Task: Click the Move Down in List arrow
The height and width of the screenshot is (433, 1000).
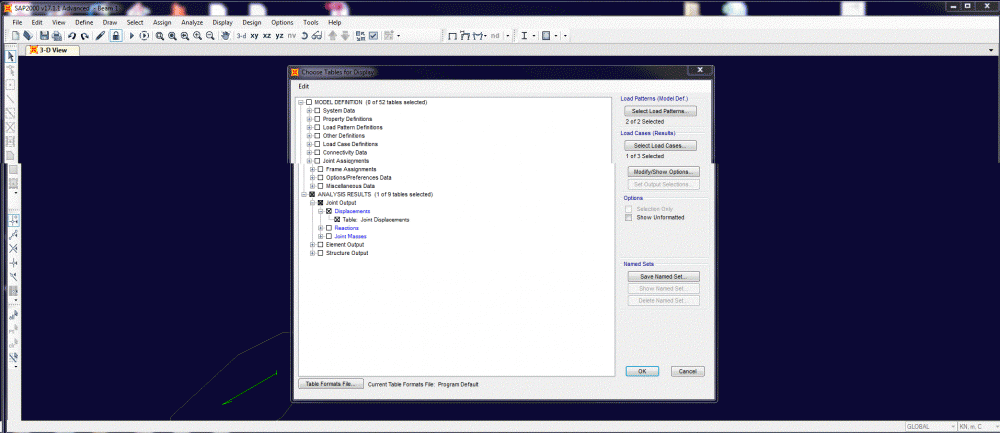Action: point(345,36)
